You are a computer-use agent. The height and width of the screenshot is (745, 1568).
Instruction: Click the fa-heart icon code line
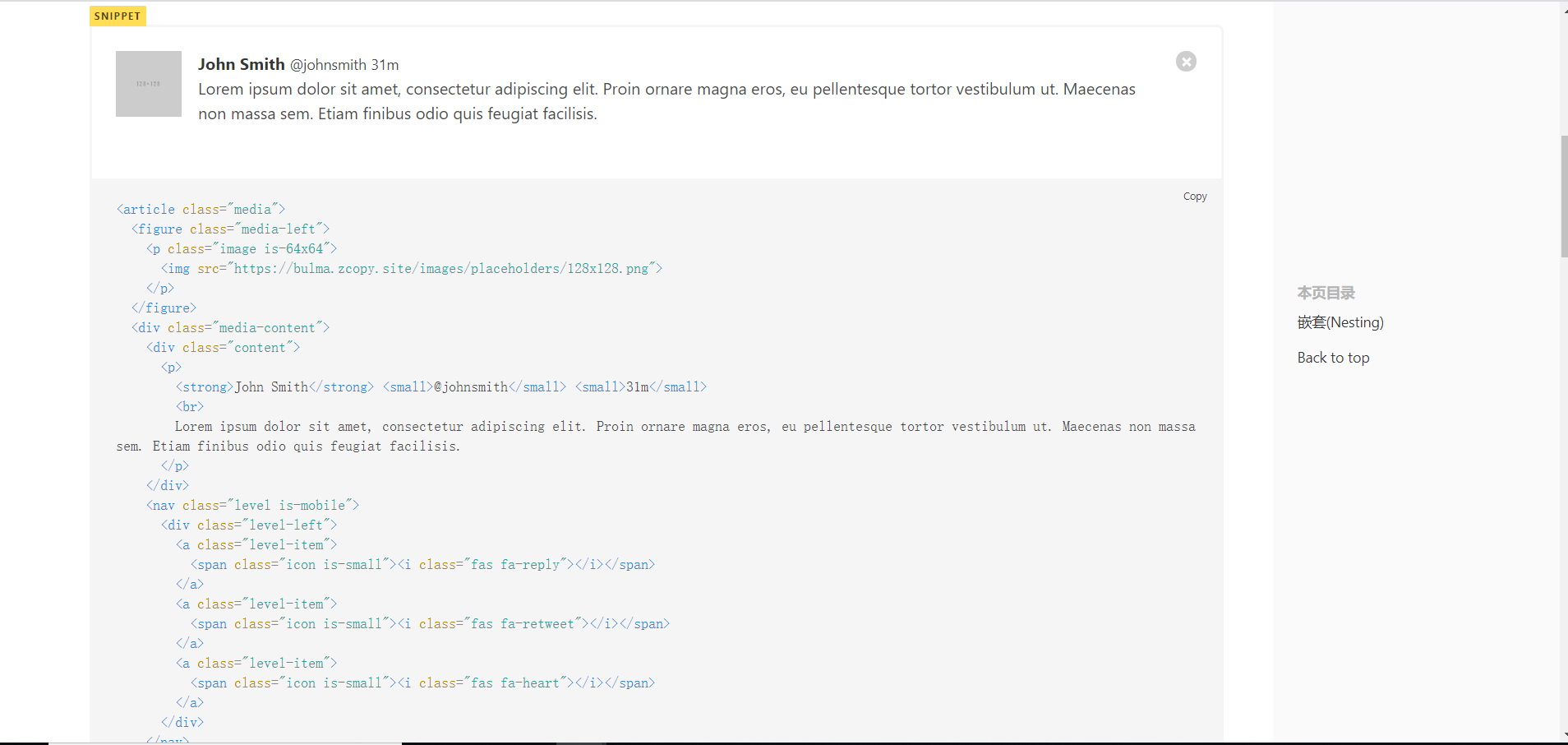coord(422,683)
